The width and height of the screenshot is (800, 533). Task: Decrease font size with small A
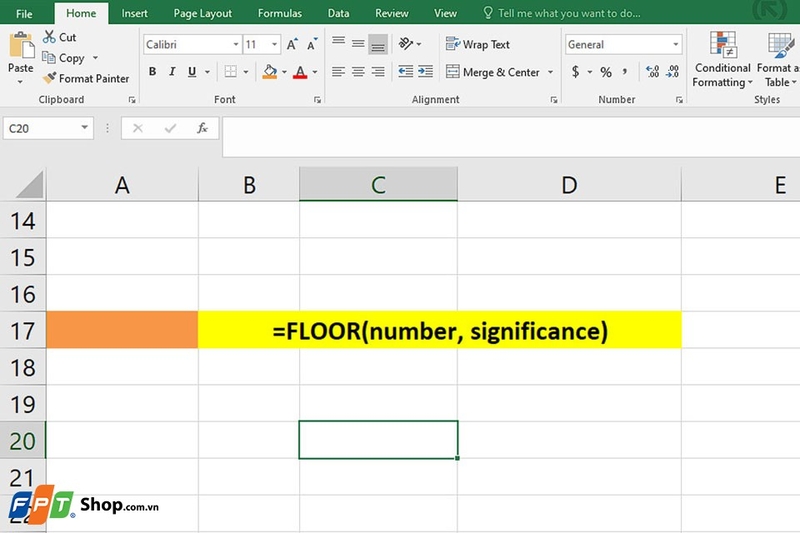click(x=312, y=44)
